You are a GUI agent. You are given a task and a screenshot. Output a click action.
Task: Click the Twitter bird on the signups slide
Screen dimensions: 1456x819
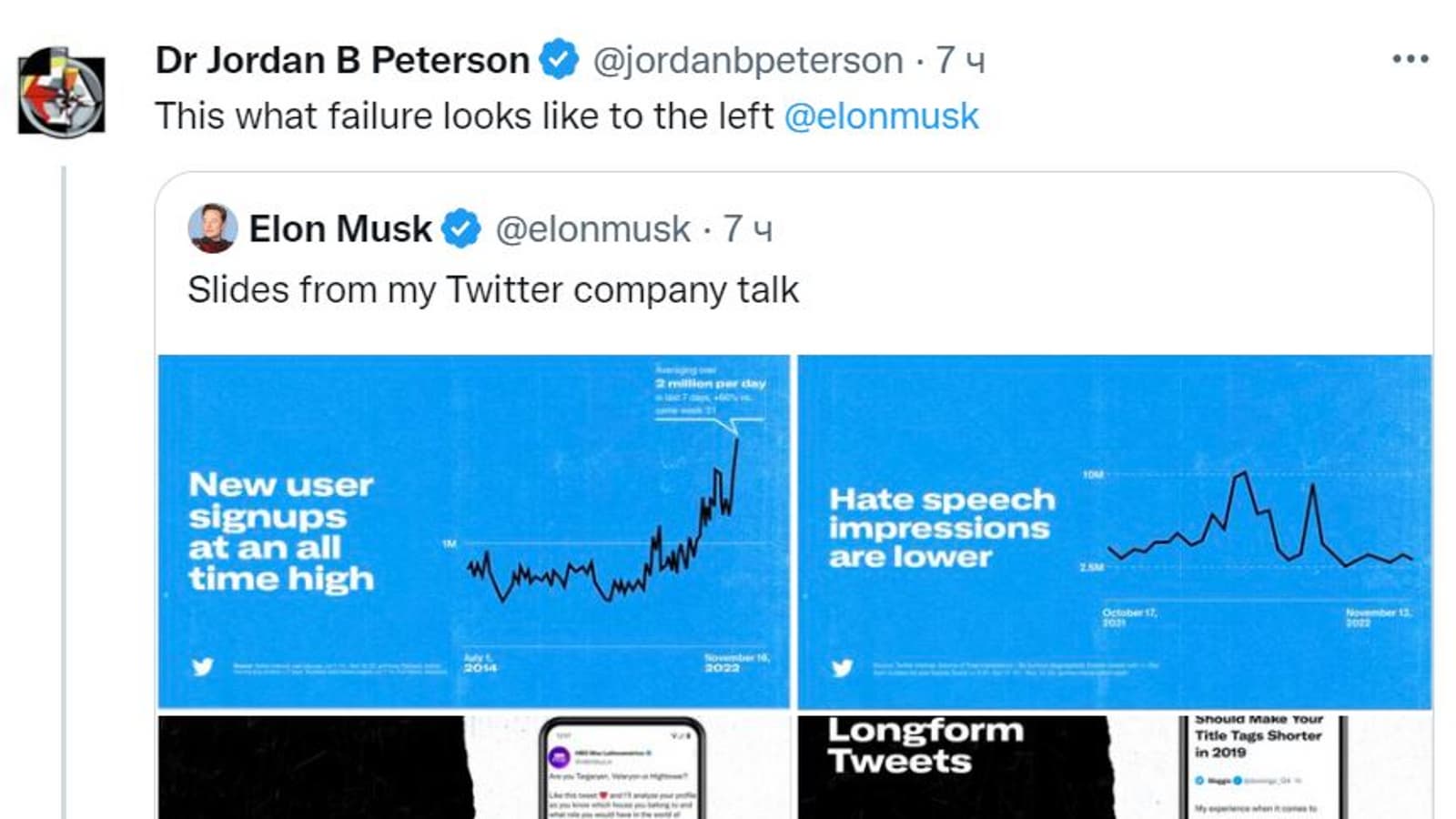[203, 667]
